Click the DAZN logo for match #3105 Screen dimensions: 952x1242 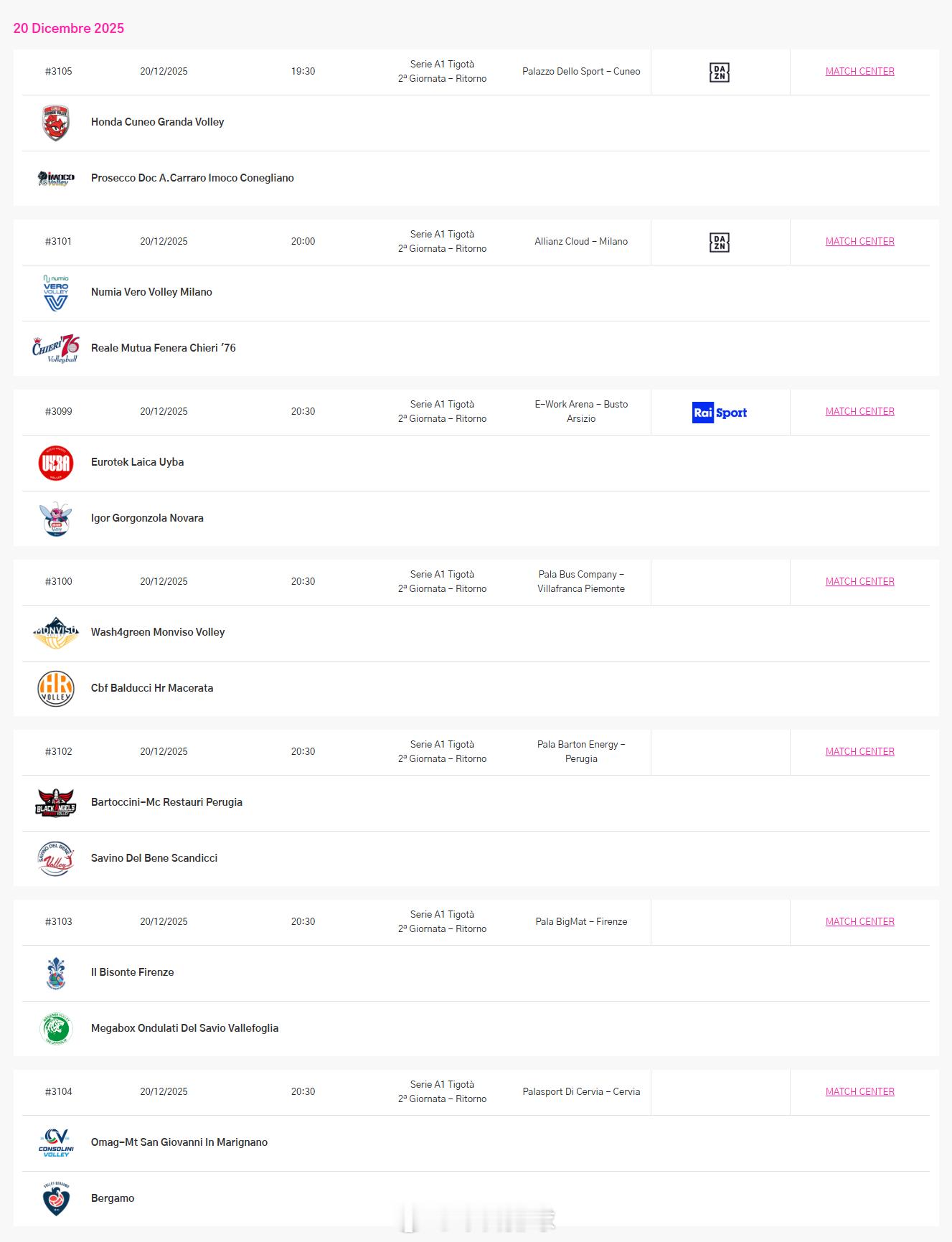pyautogui.click(x=720, y=72)
